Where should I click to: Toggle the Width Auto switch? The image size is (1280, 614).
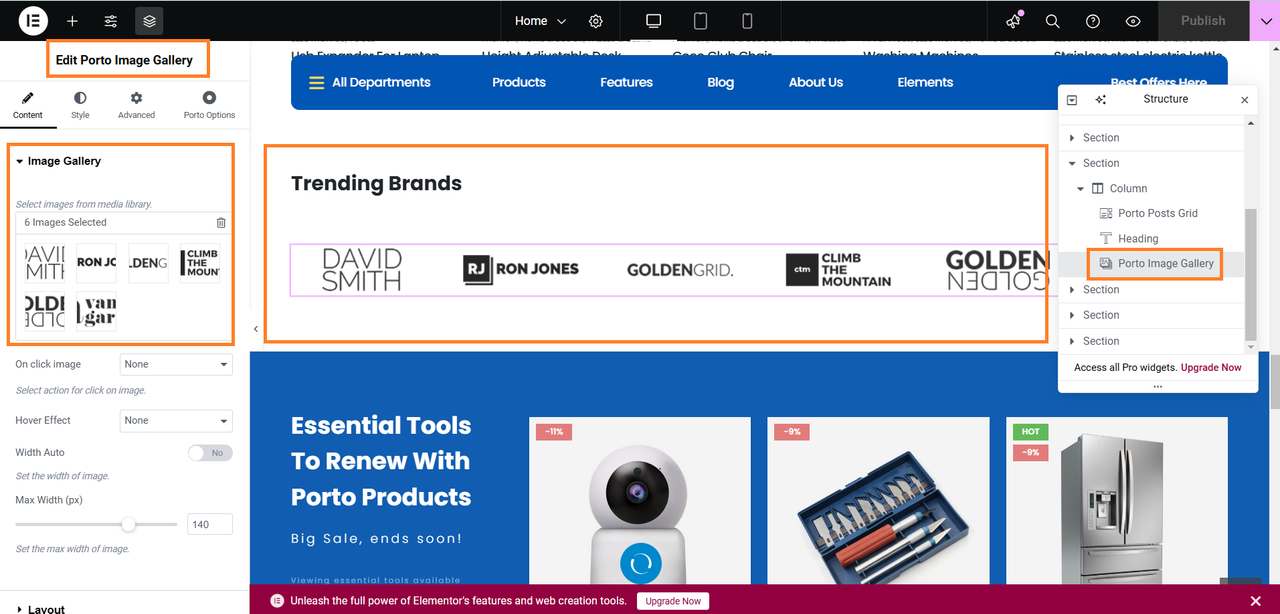[210, 453]
